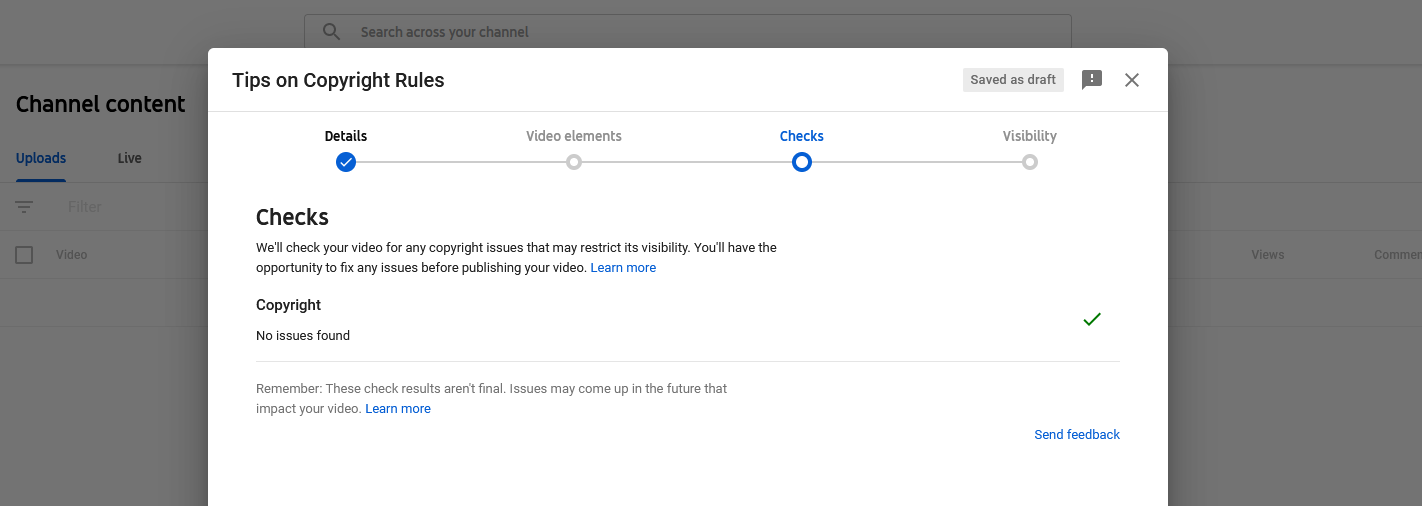Click the Views column header

point(1267,255)
